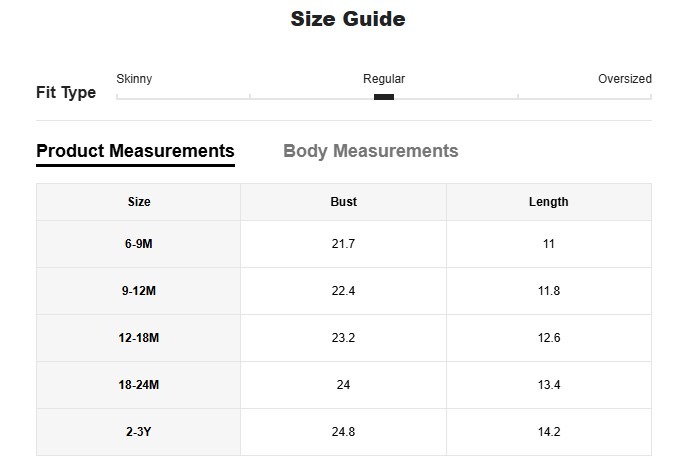
Task: Click the 23.2 bust value for 12-18M
Action: [343, 338]
